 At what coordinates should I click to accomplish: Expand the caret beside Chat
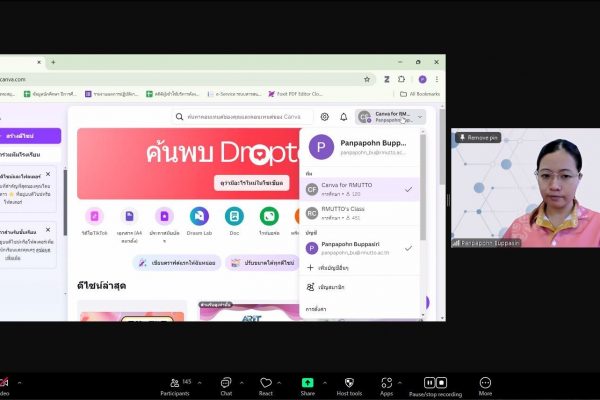coord(242,383)
